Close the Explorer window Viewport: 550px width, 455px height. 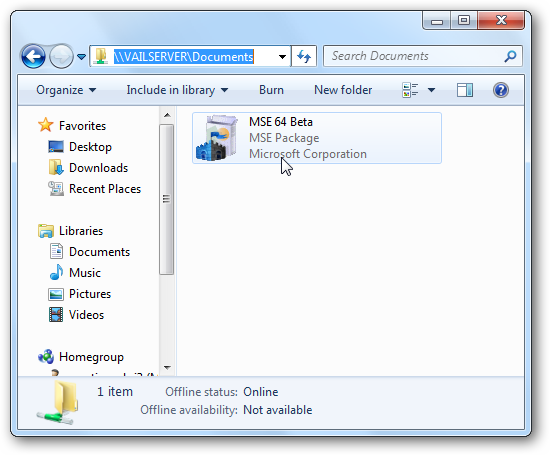[x=501, y=20]
